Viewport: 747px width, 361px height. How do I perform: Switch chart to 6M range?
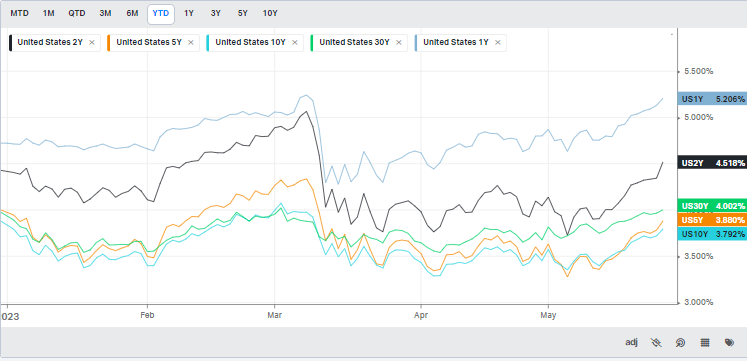[x=132, y=13]
